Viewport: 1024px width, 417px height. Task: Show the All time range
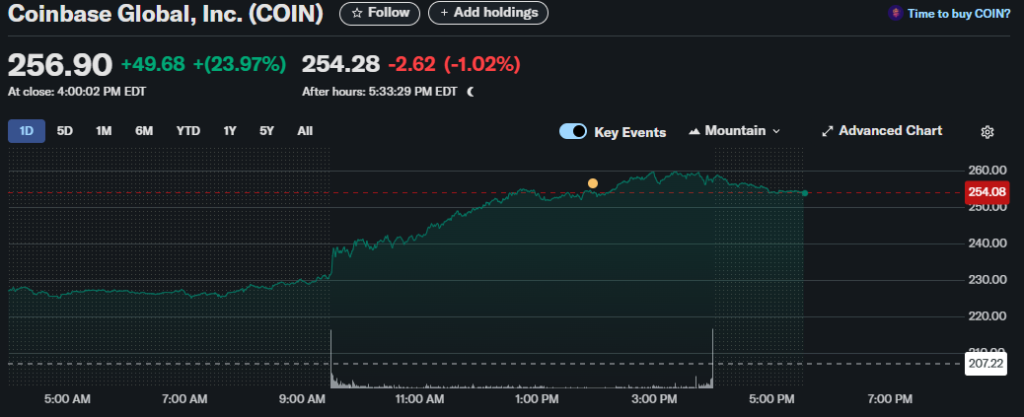(x=305, y=131)
